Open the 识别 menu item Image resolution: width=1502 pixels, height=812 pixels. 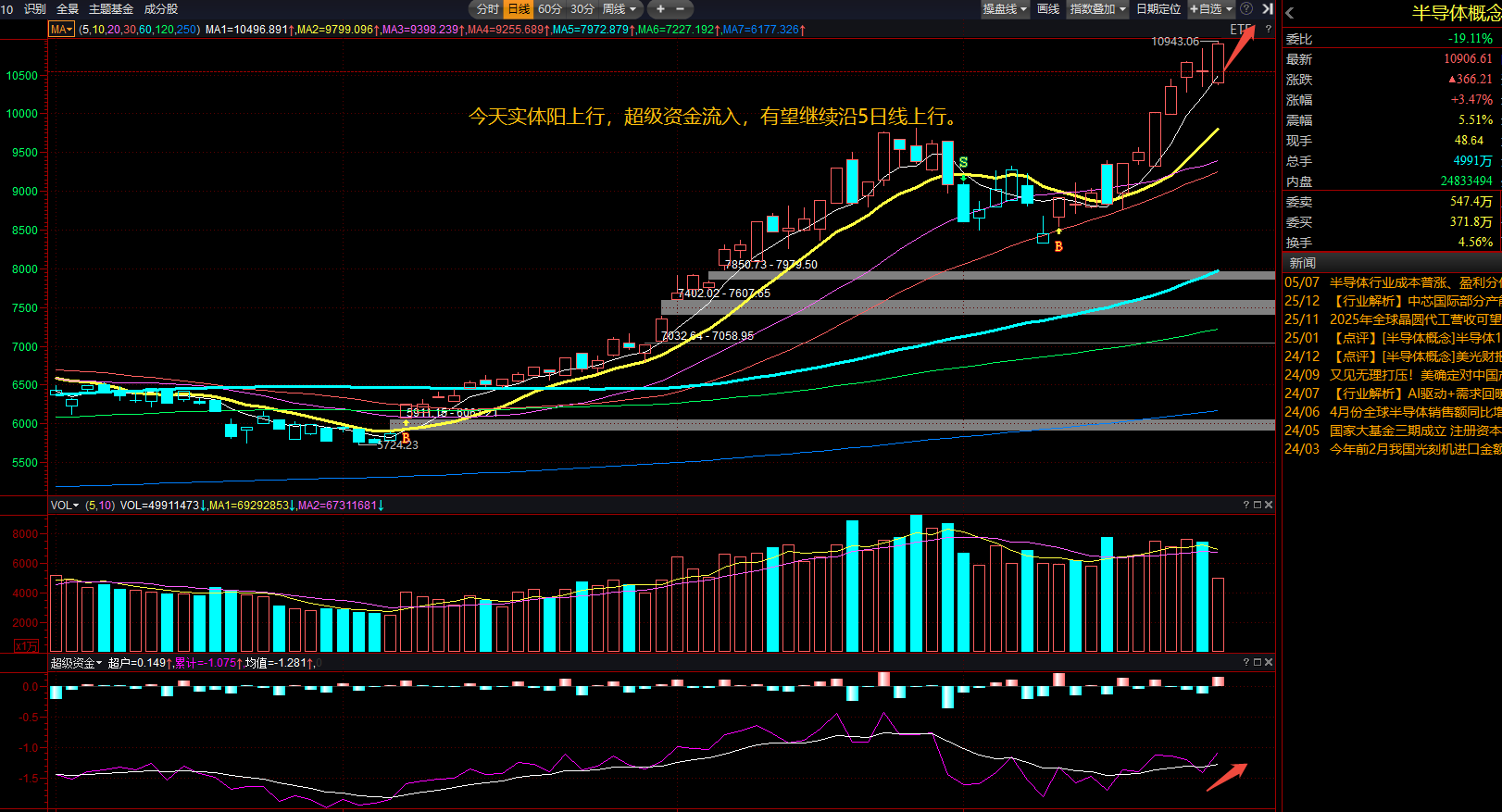[34, 8]
